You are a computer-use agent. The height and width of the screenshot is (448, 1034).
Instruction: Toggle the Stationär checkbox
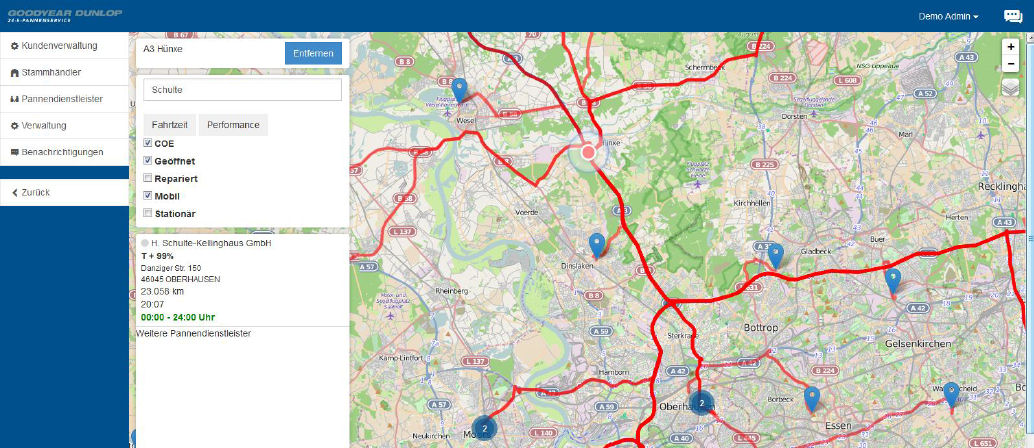click(x=148, y=213)
